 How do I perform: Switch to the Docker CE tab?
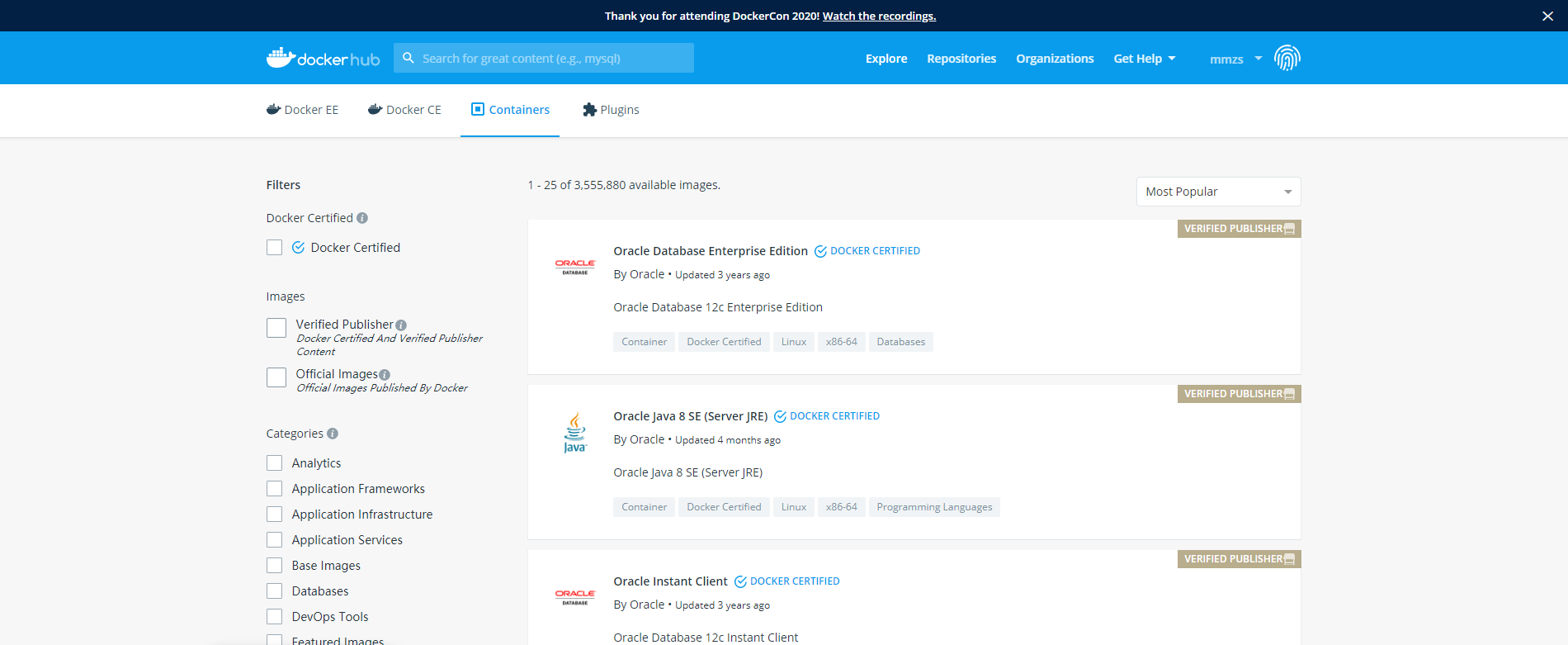tap(404, 110)
